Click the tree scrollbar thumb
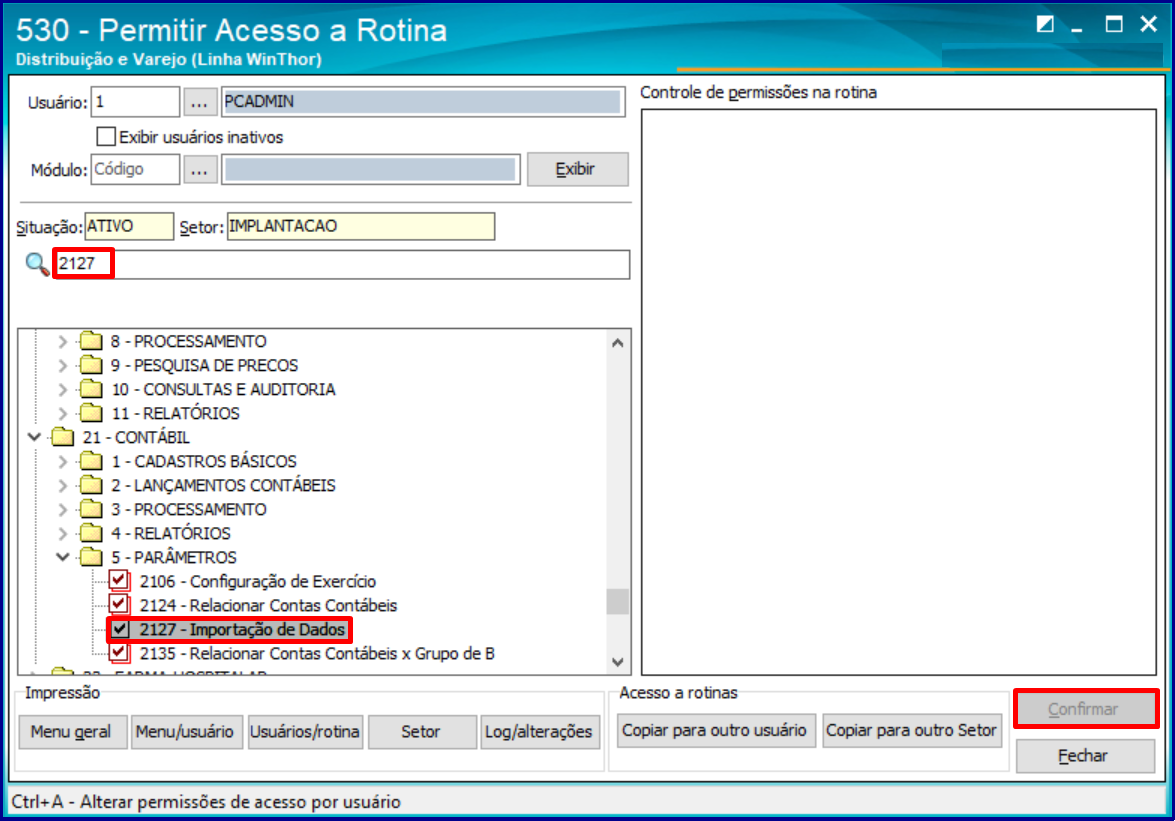1175x821 pixels. 617,602
